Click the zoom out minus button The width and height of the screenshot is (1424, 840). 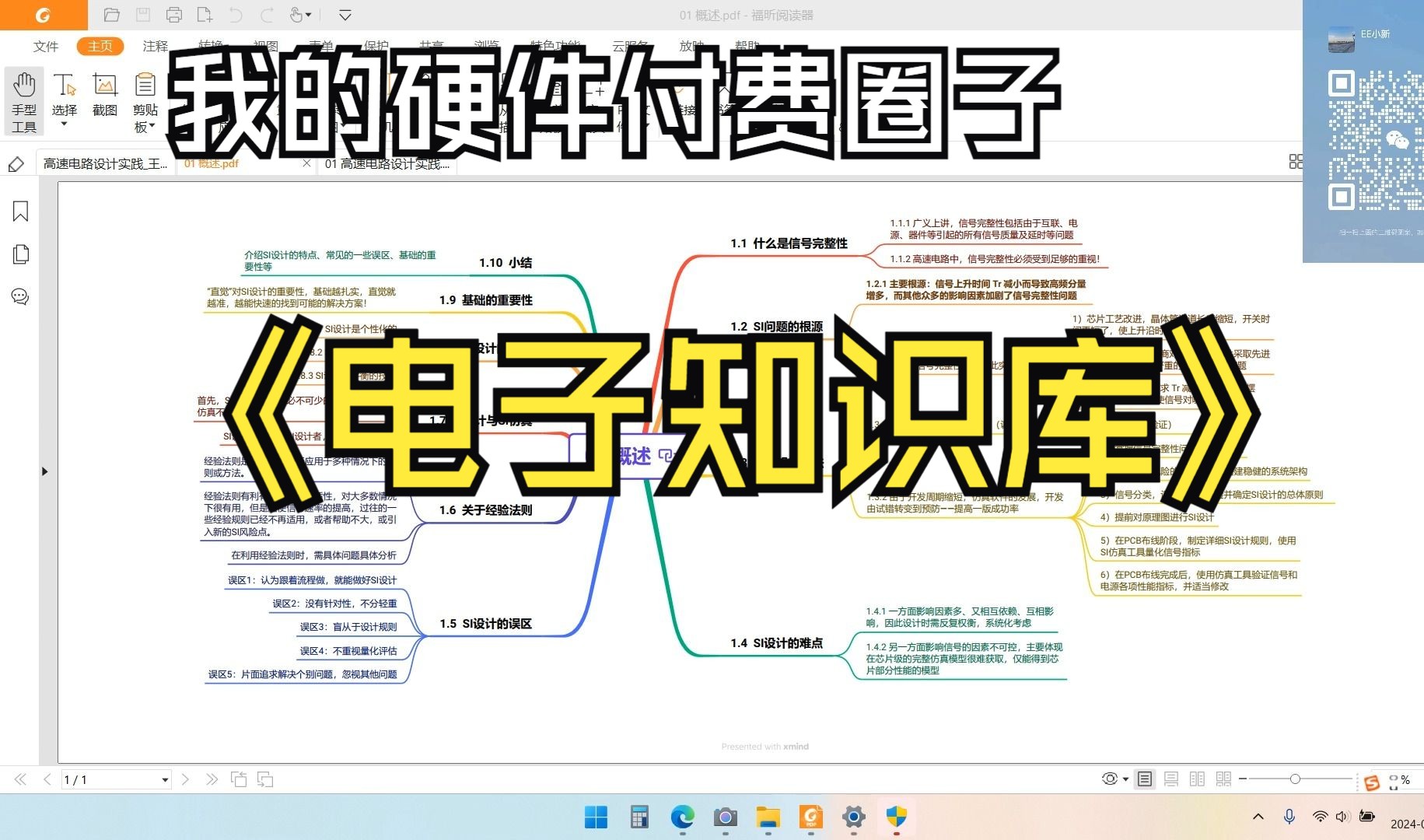[1243, 779]
